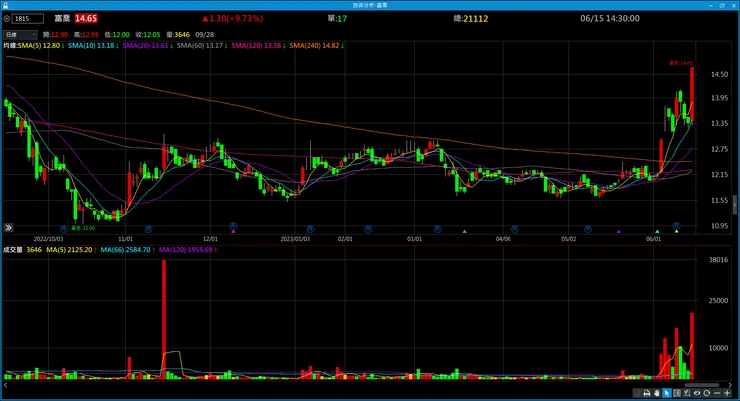Click the SMA(10) 13.18 indicator label
The height and width of the screenshot is (401, 740).
pyautogui.click(x=93, y=46)
